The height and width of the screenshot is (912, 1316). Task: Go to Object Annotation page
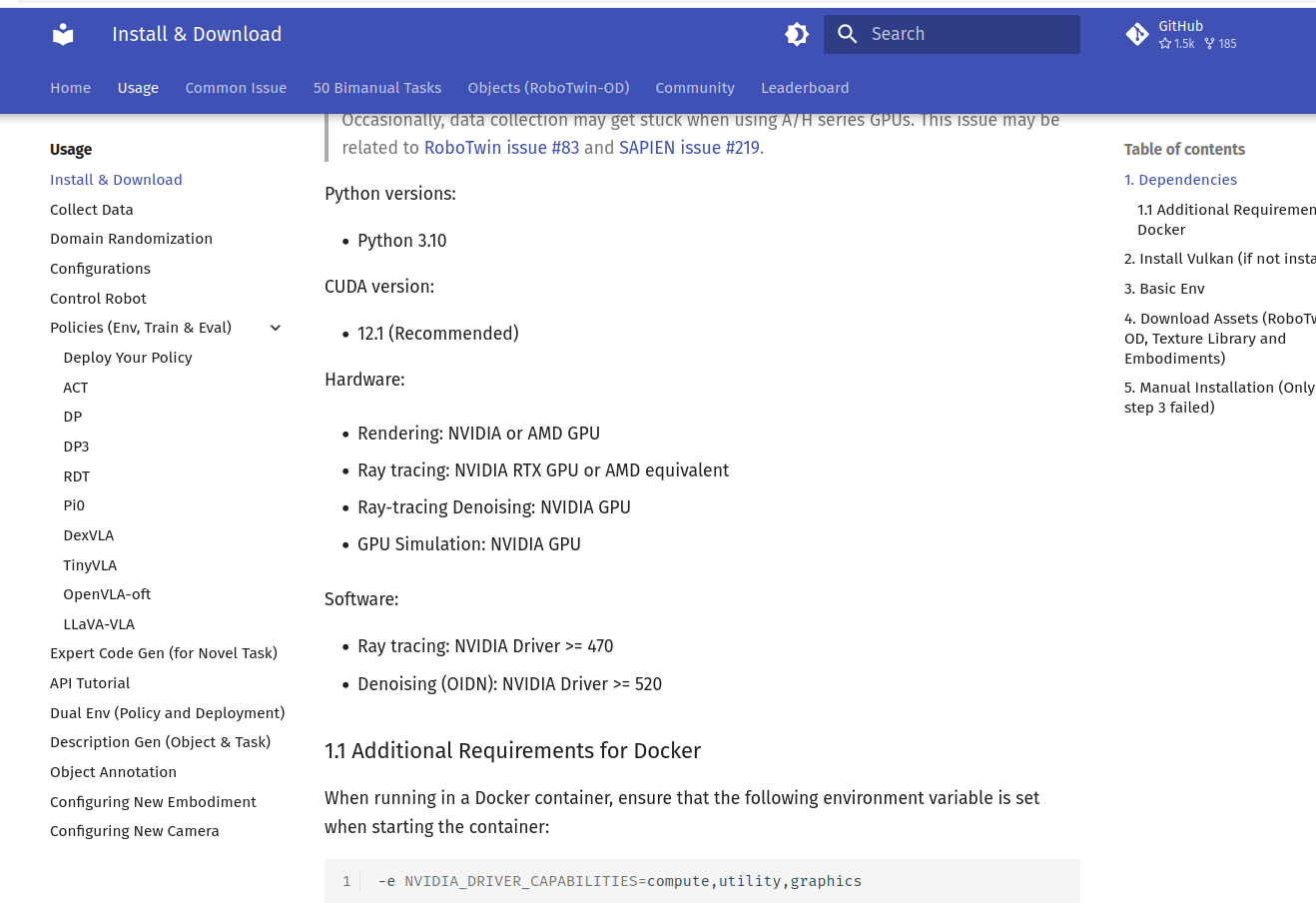coord(114,772)
